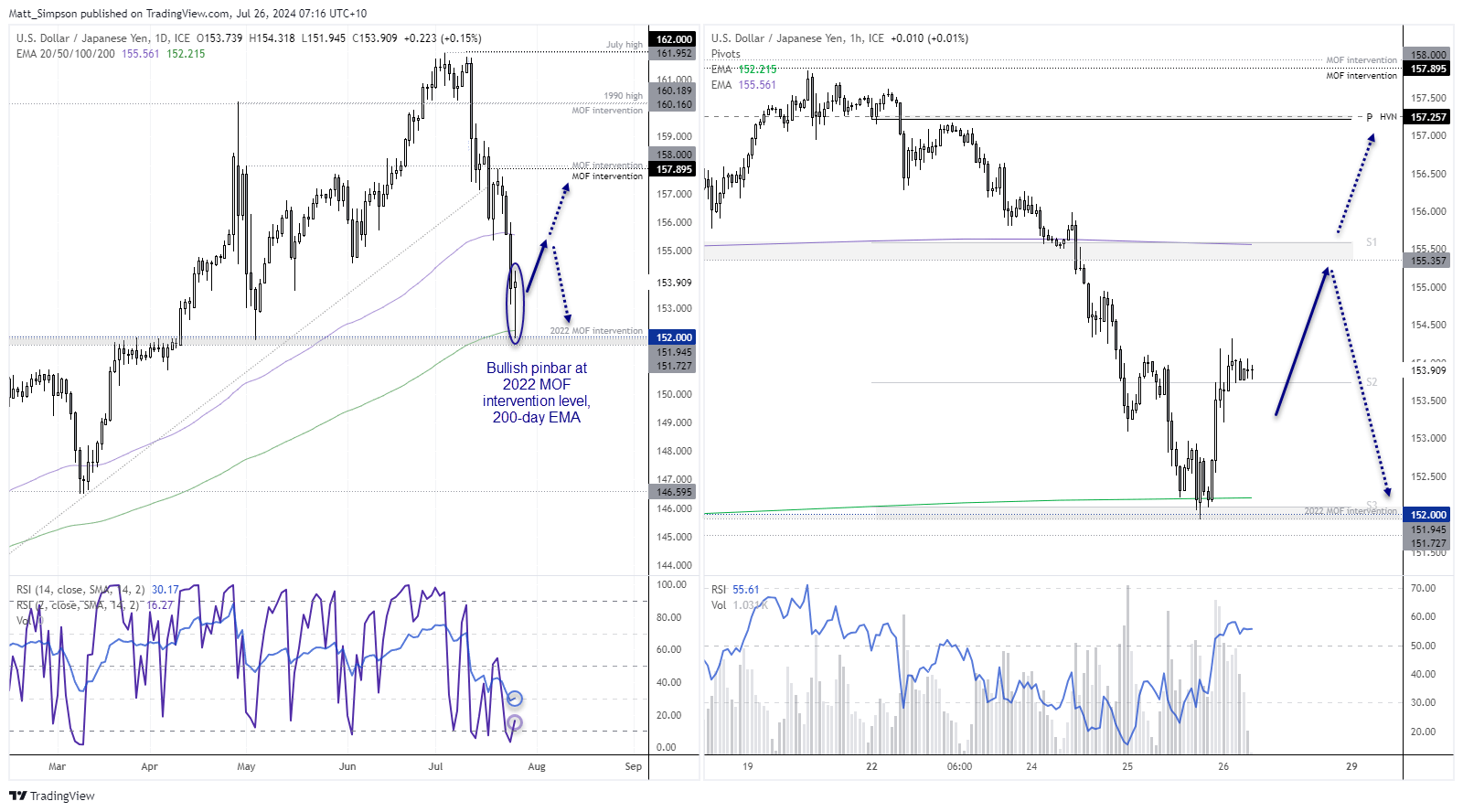Click the 'Mar' label on the daily time axis
This screenshot has width=1463, height=812.
[57, 766]
